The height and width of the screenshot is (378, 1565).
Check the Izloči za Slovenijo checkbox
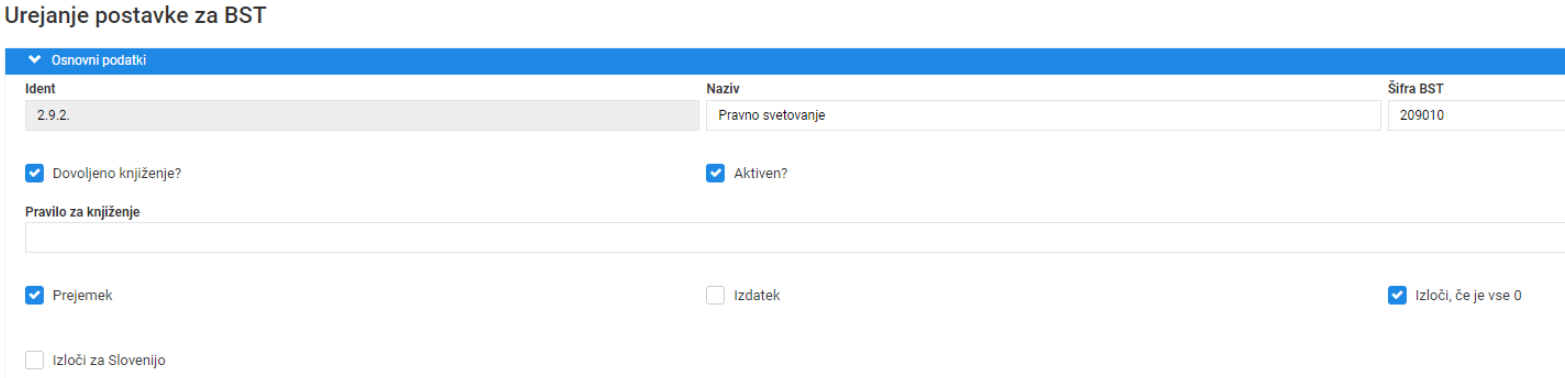point(34,360)
